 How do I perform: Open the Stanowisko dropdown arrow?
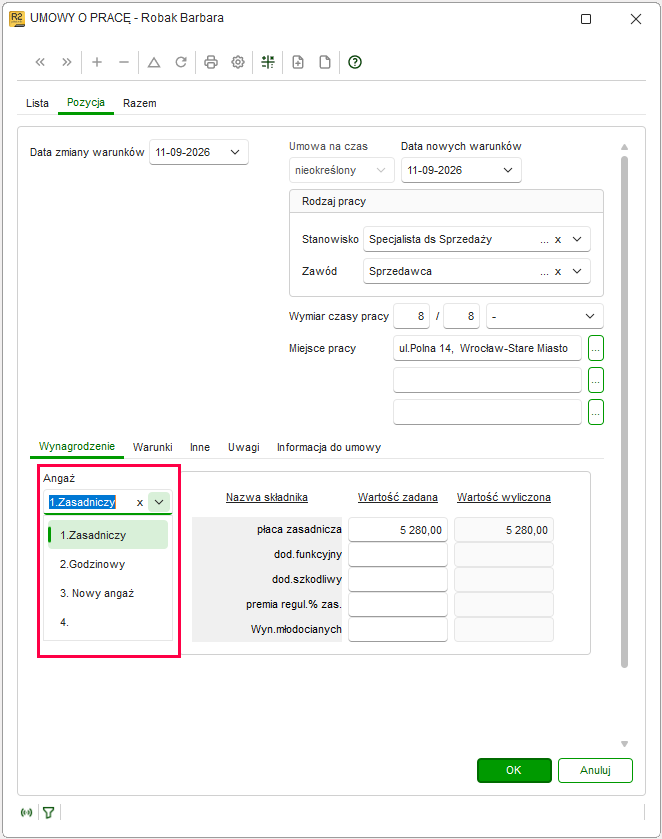[577, 239]
